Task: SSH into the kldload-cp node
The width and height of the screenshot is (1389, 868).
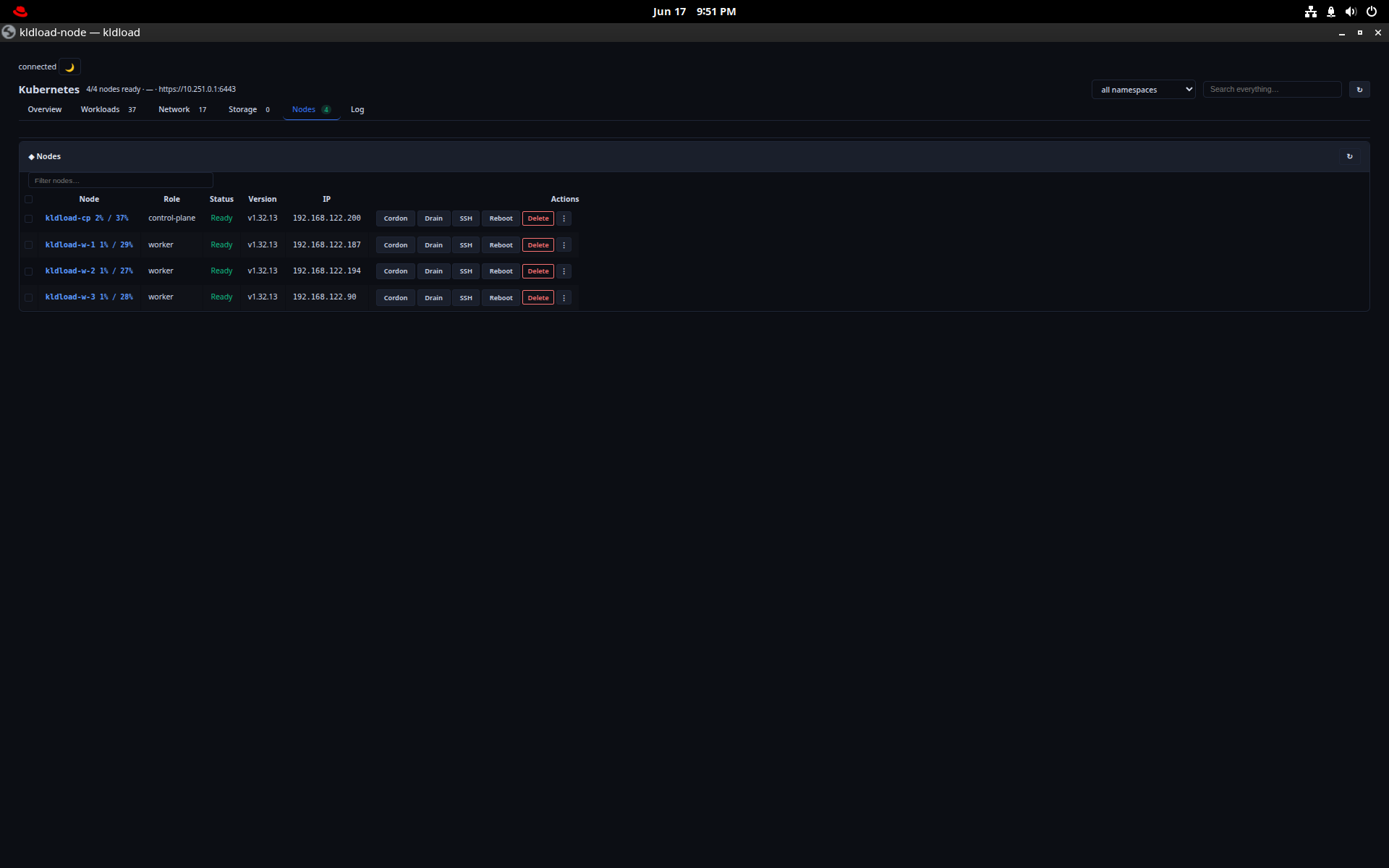Action: click(x=466, y=218)
